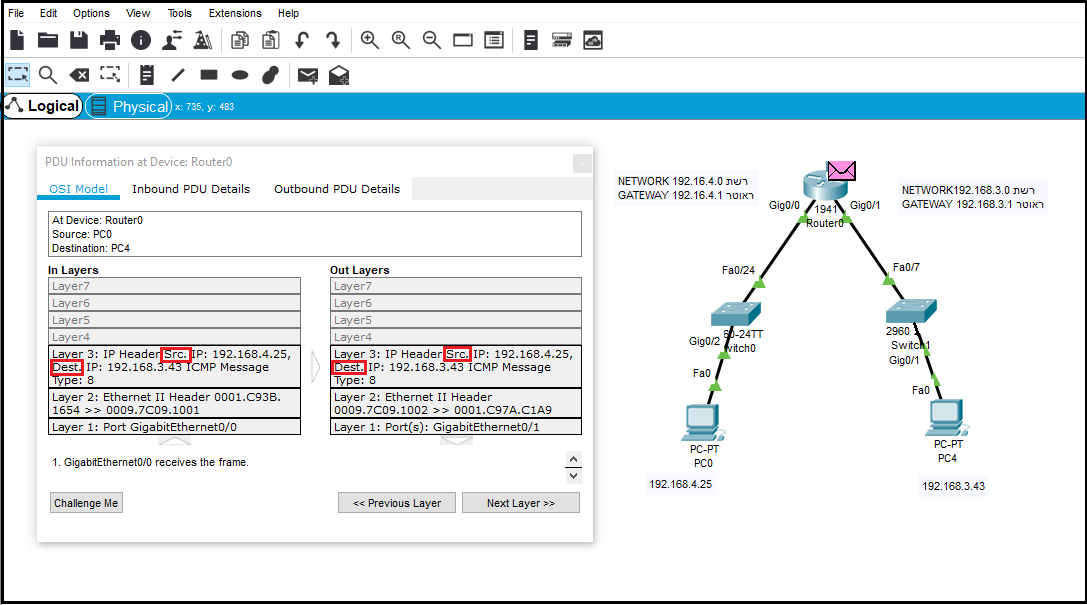The width and height of the screenshot is (1087, 605).
Task: Switch to the Logical workspace
Action: (x=43, y=106)
